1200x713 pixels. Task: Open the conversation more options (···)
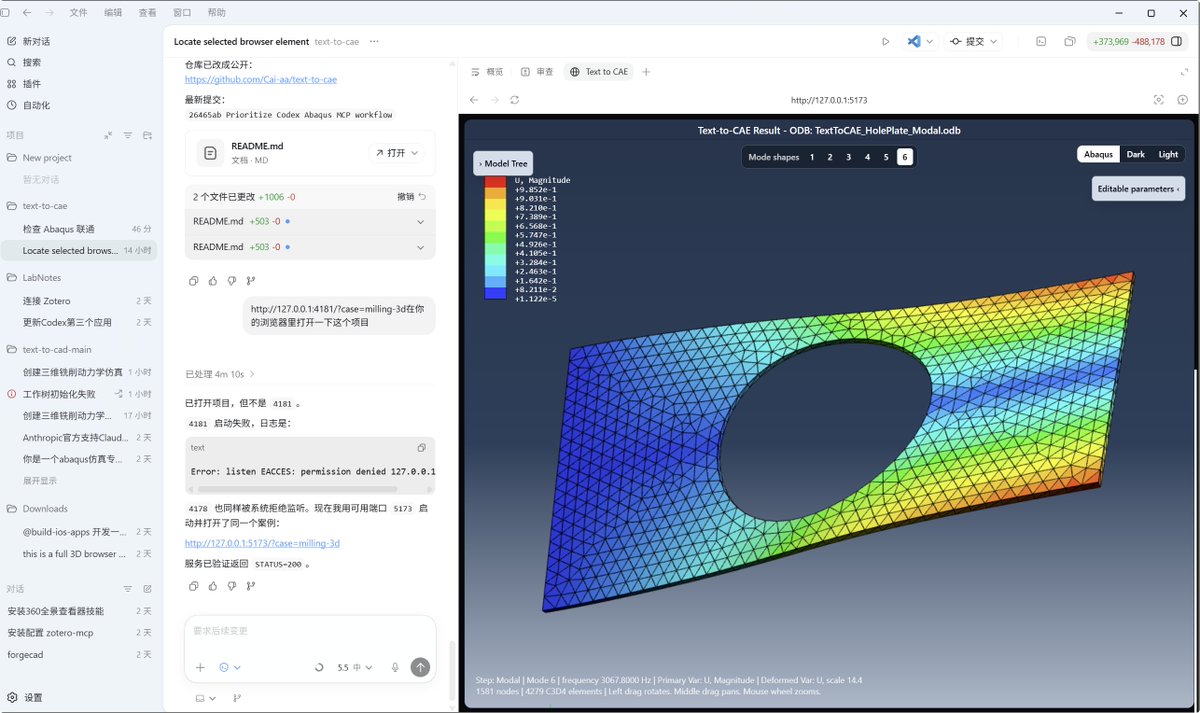[x=374, y=41]
